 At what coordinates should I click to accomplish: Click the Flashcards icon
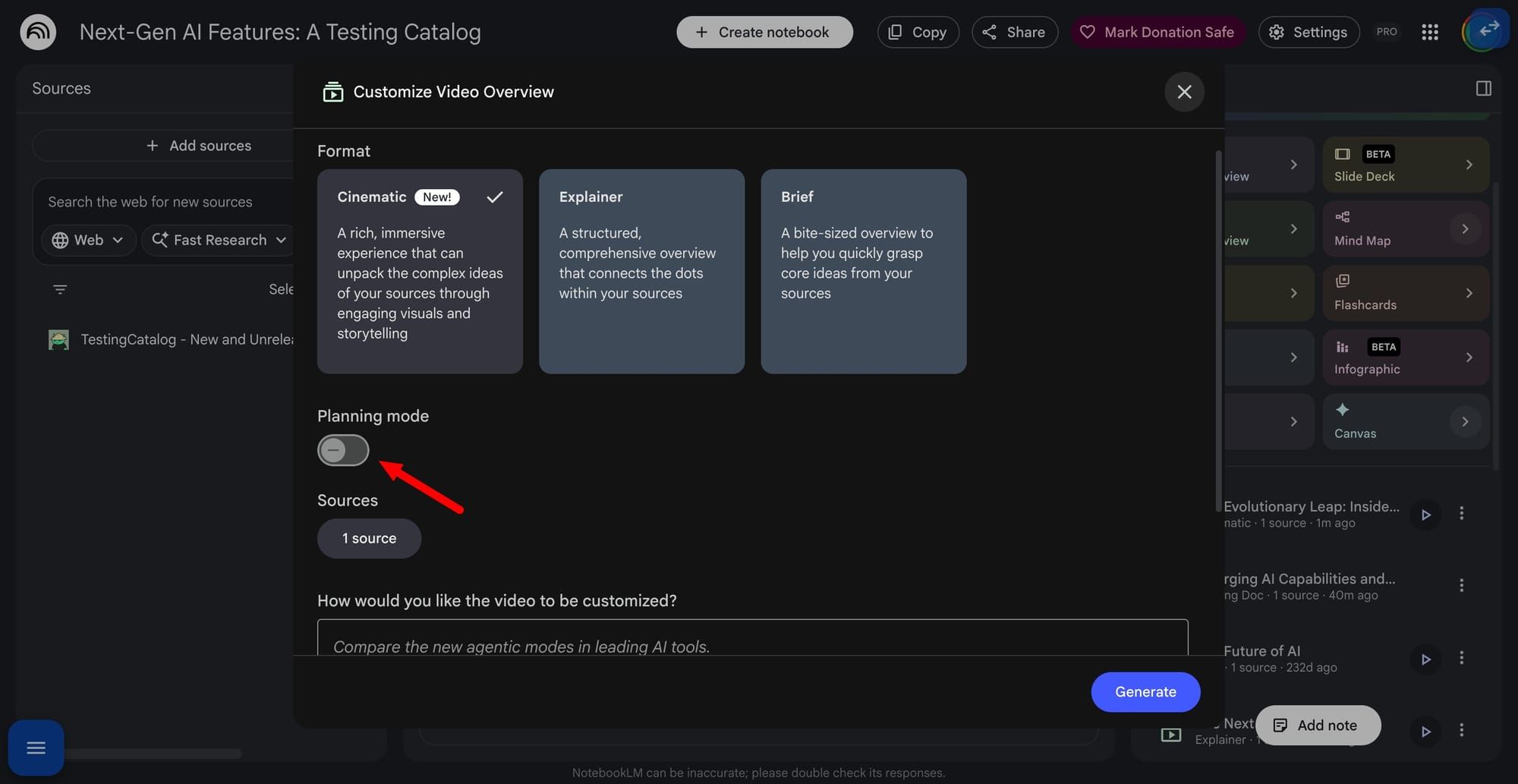1343,281
